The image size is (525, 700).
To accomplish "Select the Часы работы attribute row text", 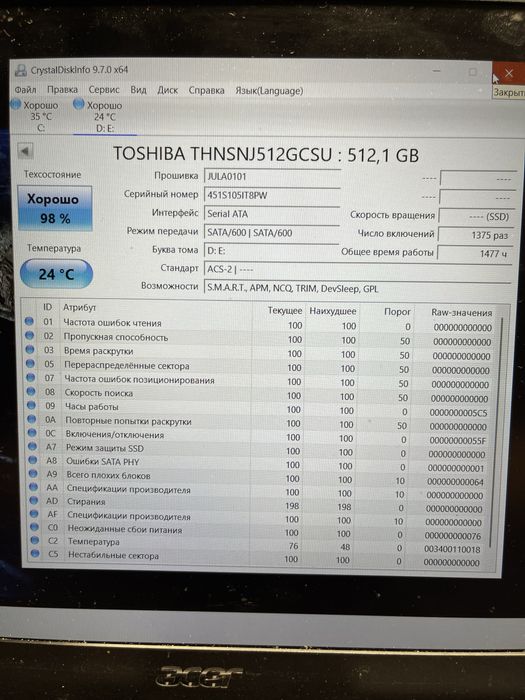I will 92,407.
